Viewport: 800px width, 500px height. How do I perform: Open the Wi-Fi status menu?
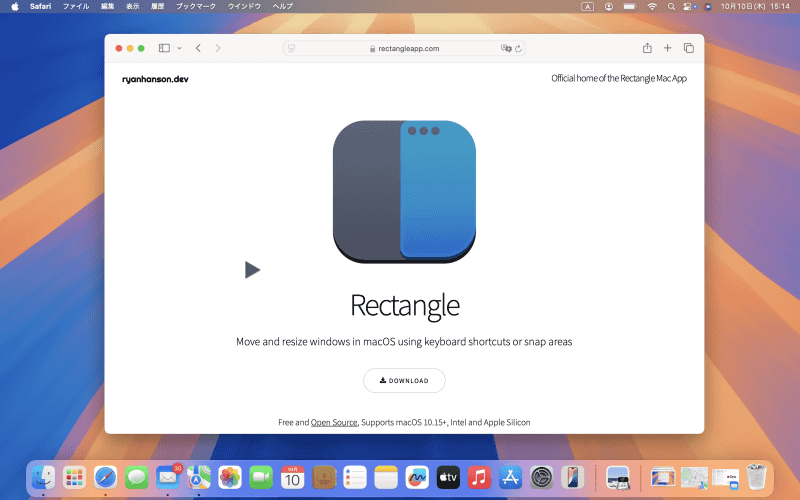652,7
